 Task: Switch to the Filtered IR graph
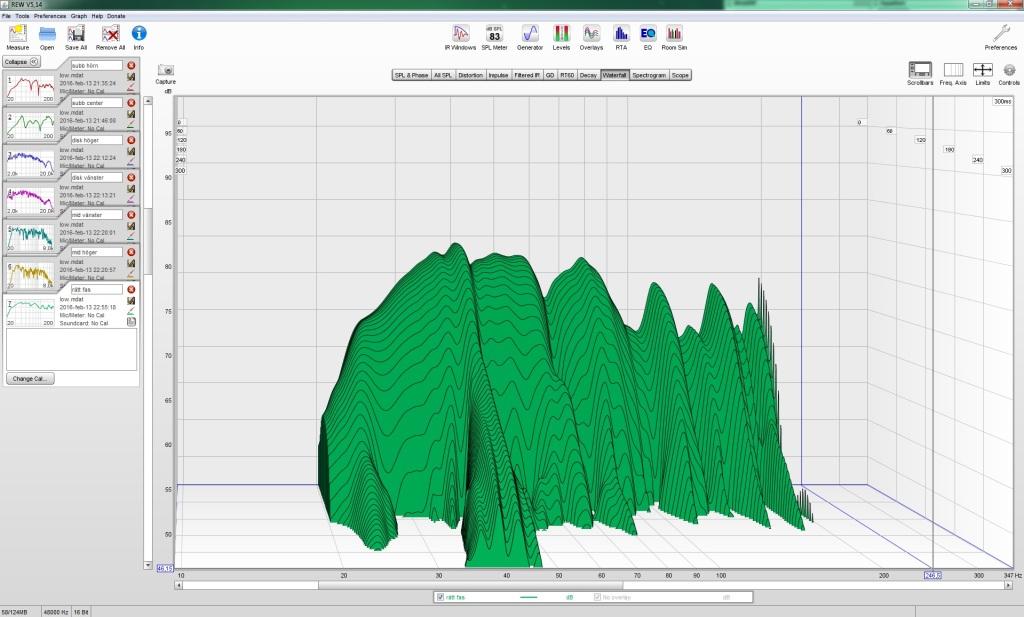[527, 75]
